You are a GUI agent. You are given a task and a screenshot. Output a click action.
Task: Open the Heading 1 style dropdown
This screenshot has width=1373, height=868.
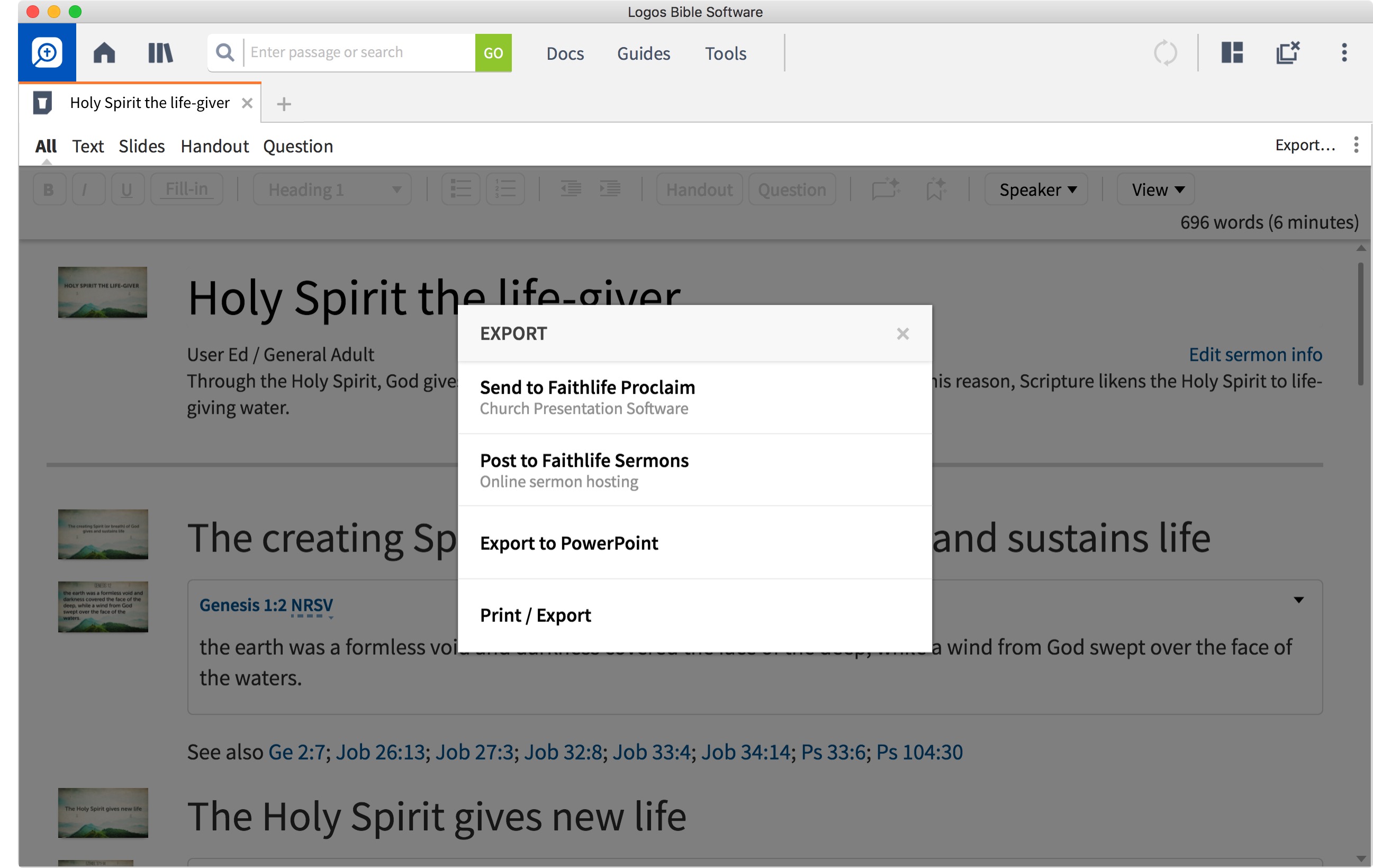(332, 189)
